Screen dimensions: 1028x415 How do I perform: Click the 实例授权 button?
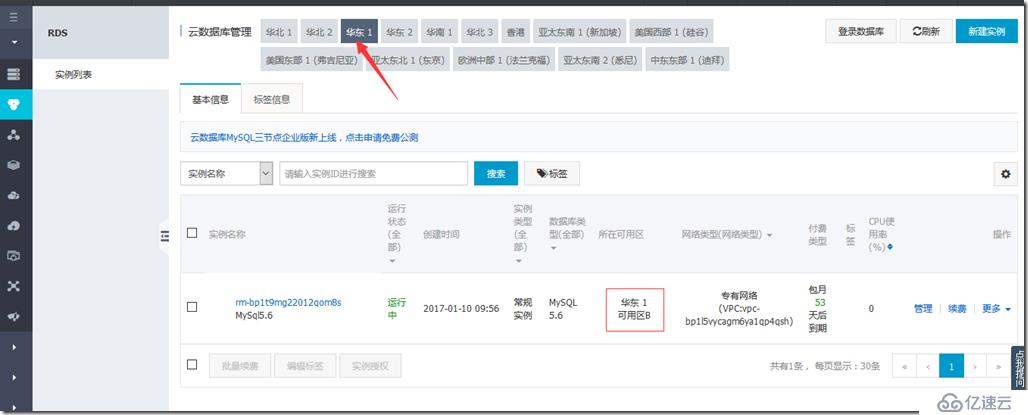tap(370, 366)
